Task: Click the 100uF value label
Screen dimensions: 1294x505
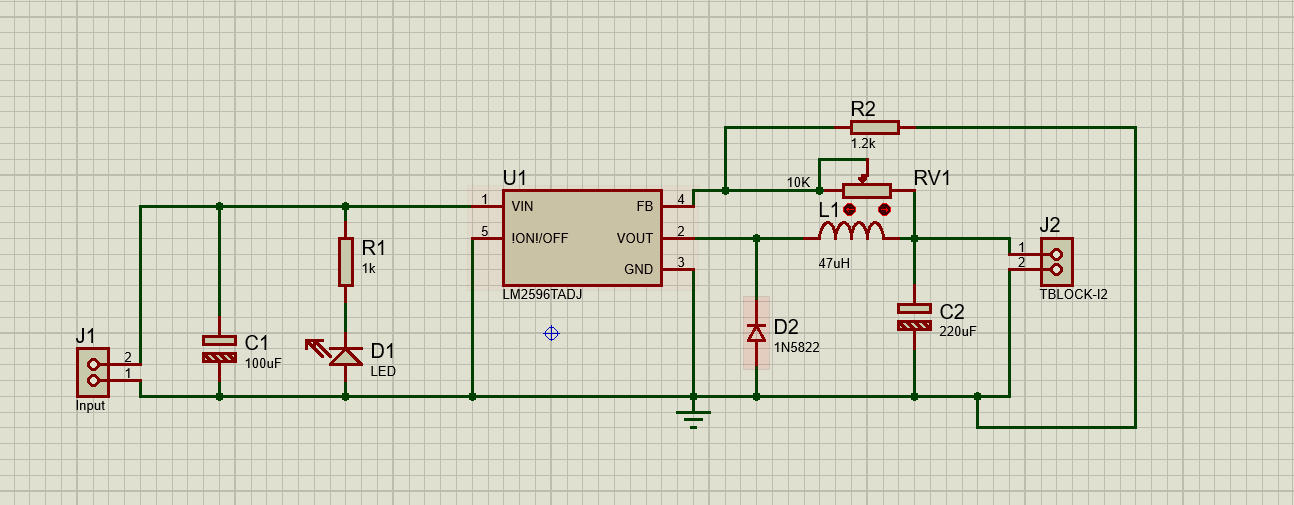Action: click(x=263, y=363)
